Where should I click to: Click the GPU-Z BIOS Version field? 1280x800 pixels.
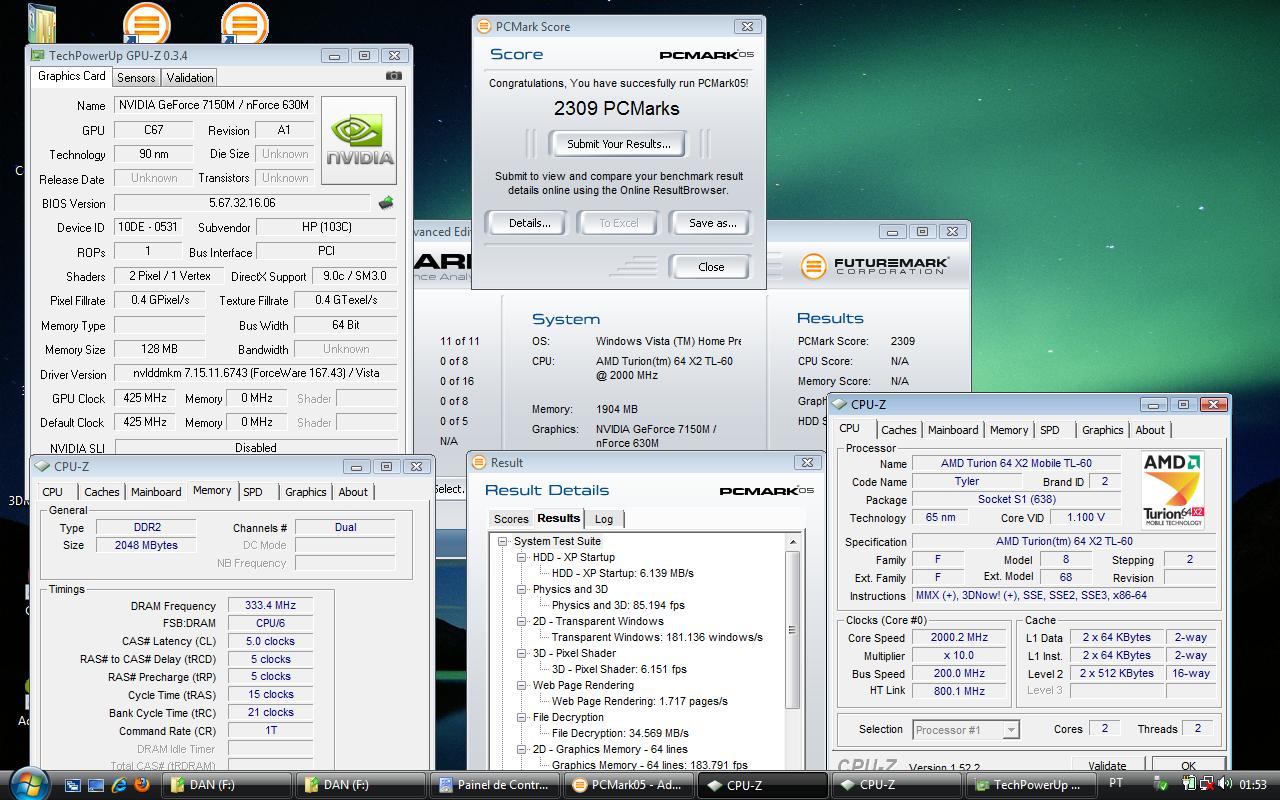(x=241, y=203)
